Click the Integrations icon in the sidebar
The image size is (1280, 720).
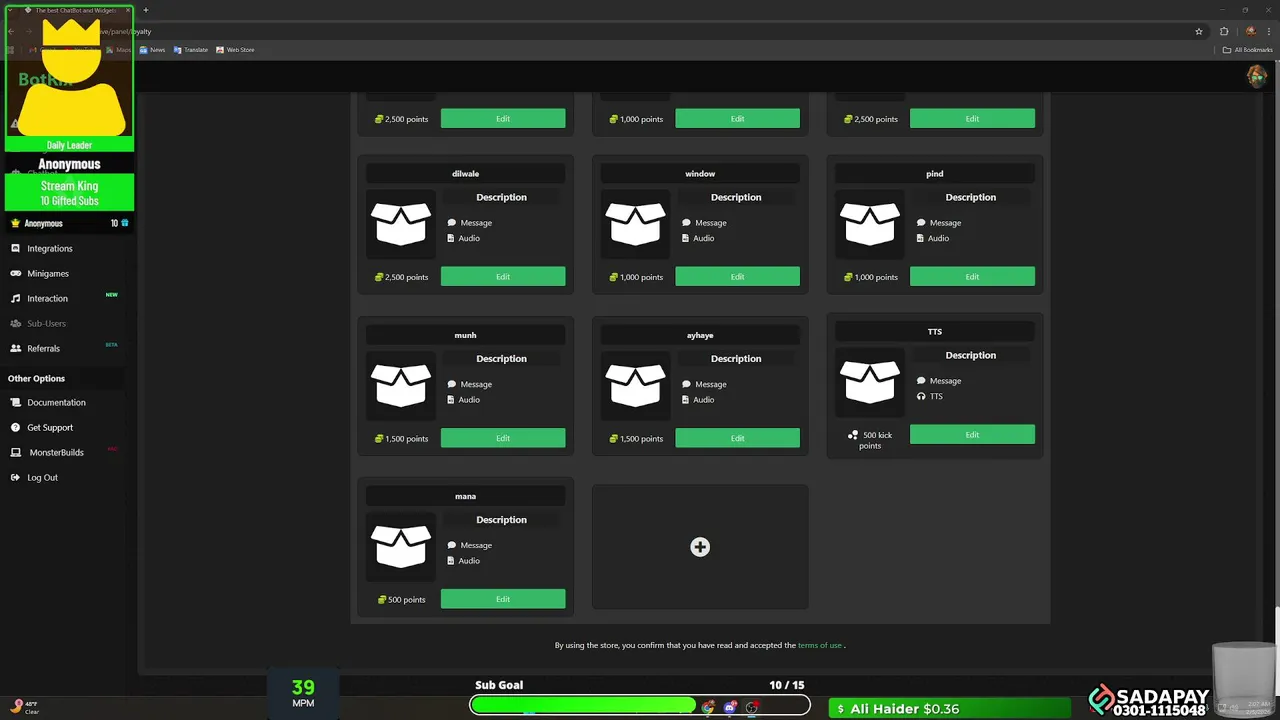click(15, 248)
